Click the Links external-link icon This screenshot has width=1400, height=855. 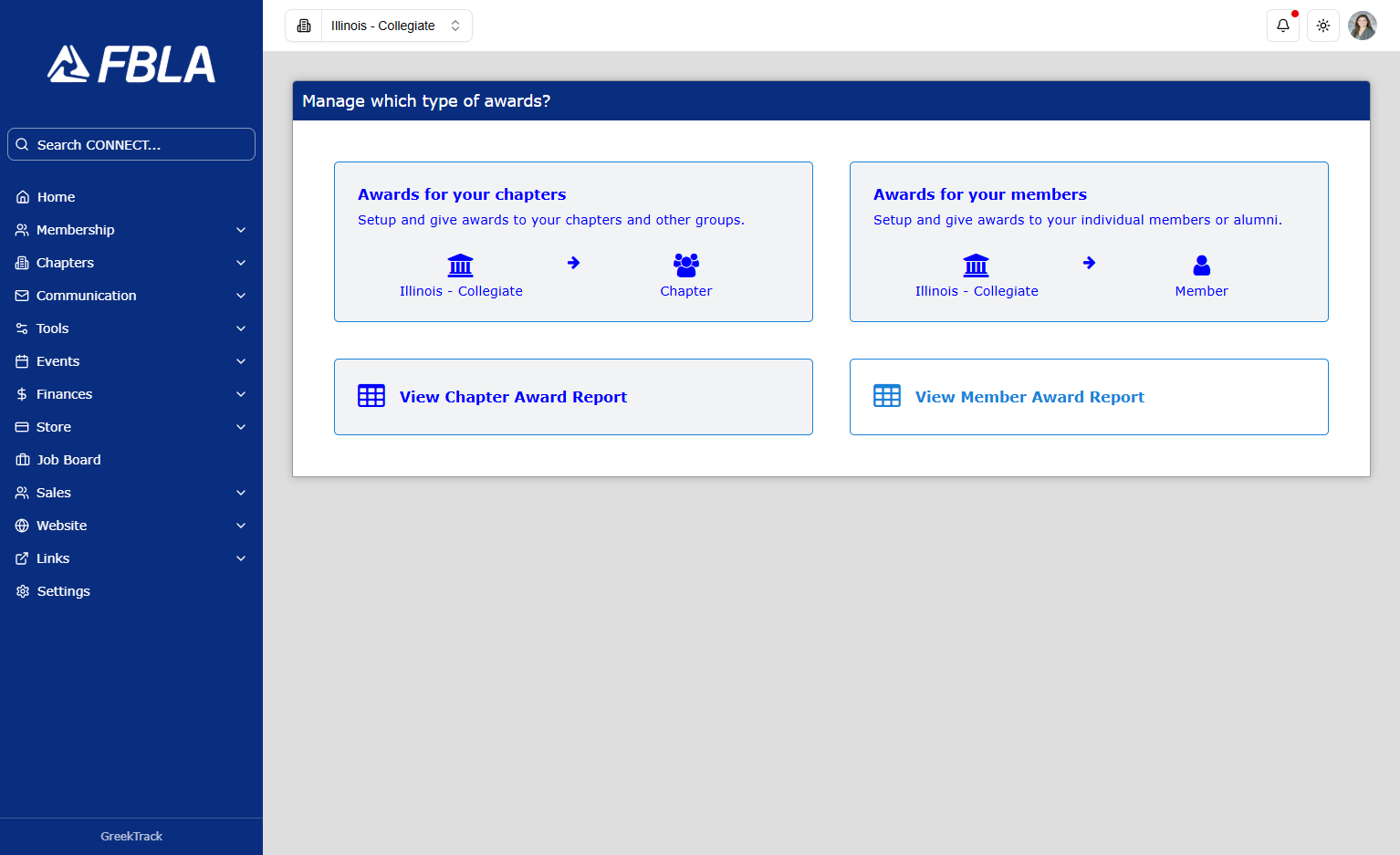pos(22,558)
